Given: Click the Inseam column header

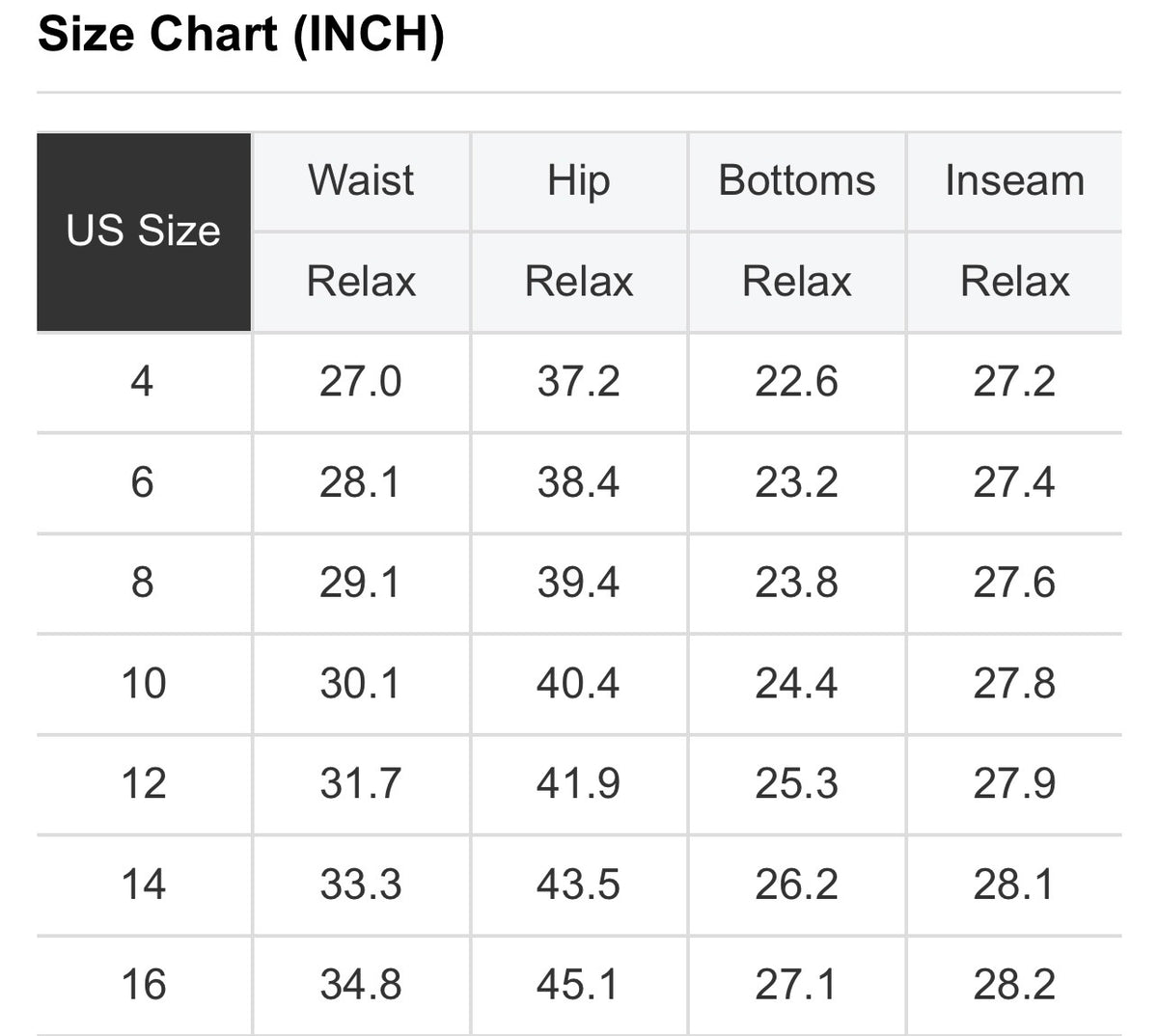Looking at the screenshot, I should 1014,181.
